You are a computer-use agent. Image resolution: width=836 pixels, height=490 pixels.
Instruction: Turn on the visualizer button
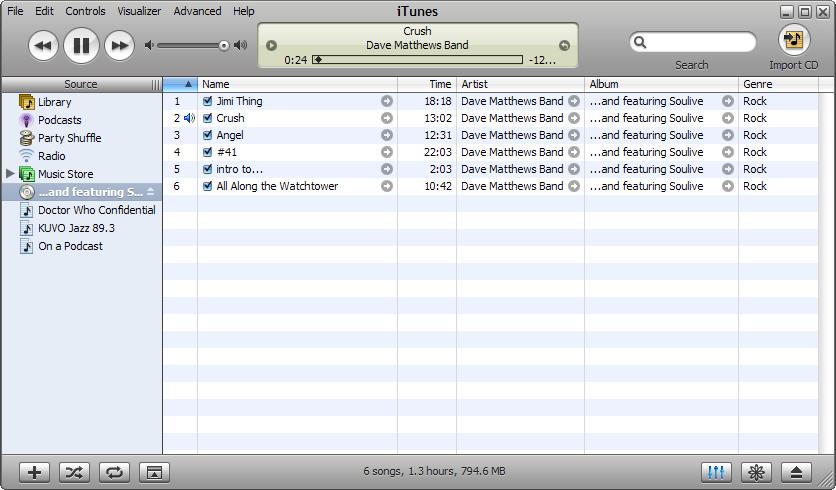click(x=756, y=472)
